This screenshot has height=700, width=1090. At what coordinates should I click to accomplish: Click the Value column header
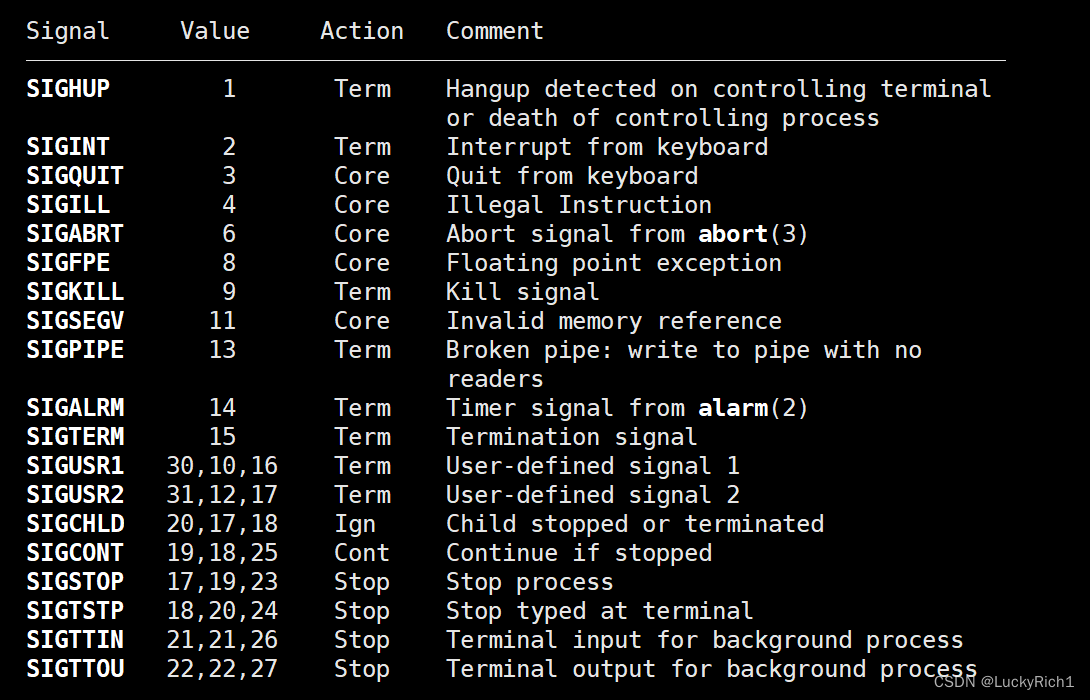[x=215, y=31]
